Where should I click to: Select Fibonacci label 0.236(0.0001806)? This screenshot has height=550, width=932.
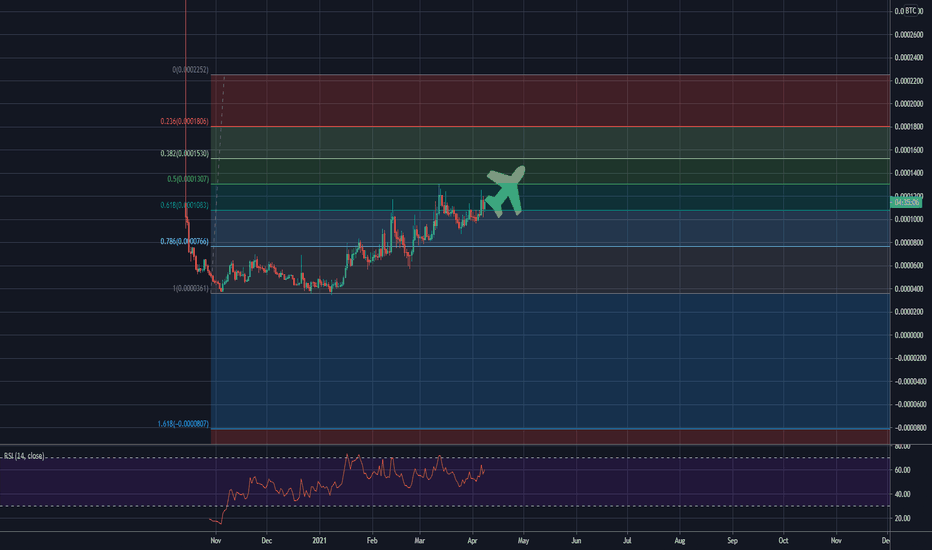point(184,121)
